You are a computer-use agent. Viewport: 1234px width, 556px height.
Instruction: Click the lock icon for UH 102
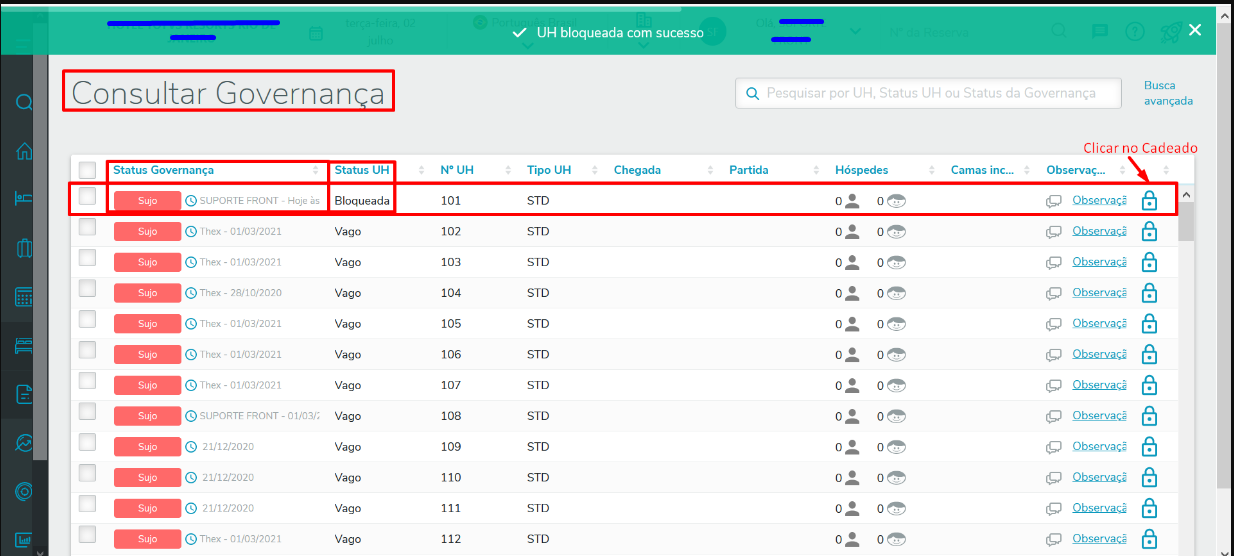(x=1149, y=232)
